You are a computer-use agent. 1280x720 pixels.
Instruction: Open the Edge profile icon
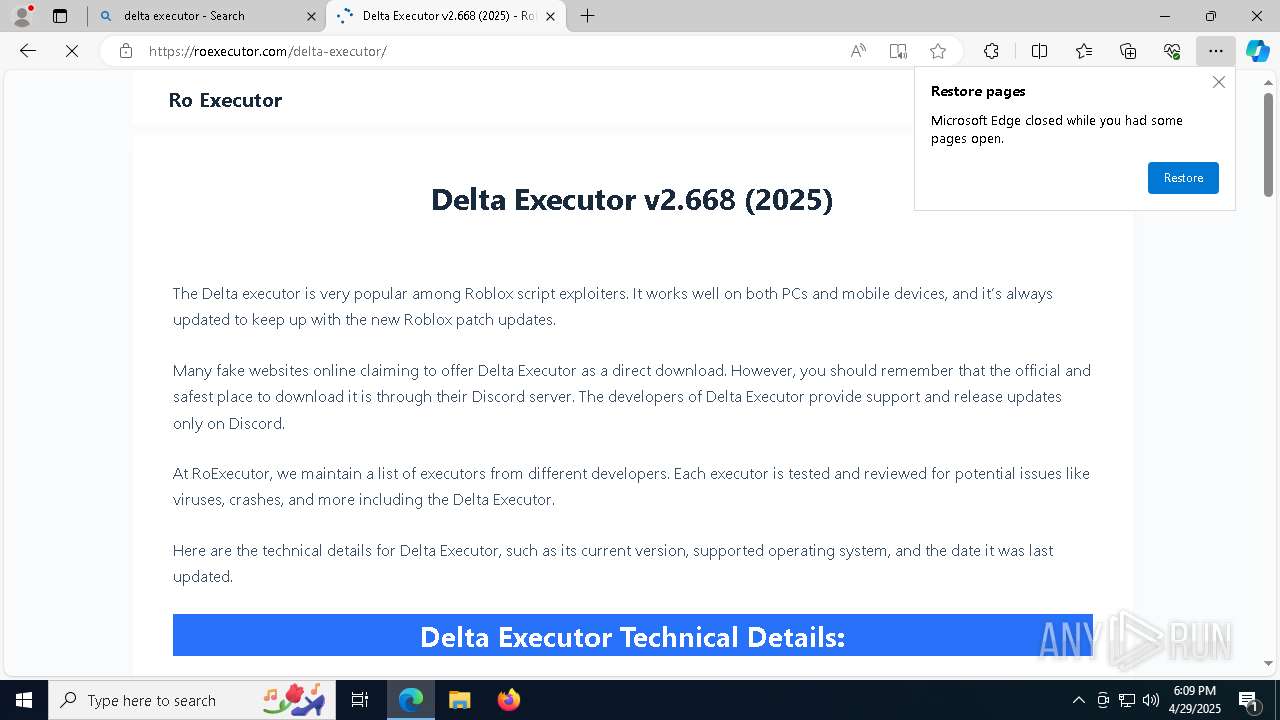22,16
